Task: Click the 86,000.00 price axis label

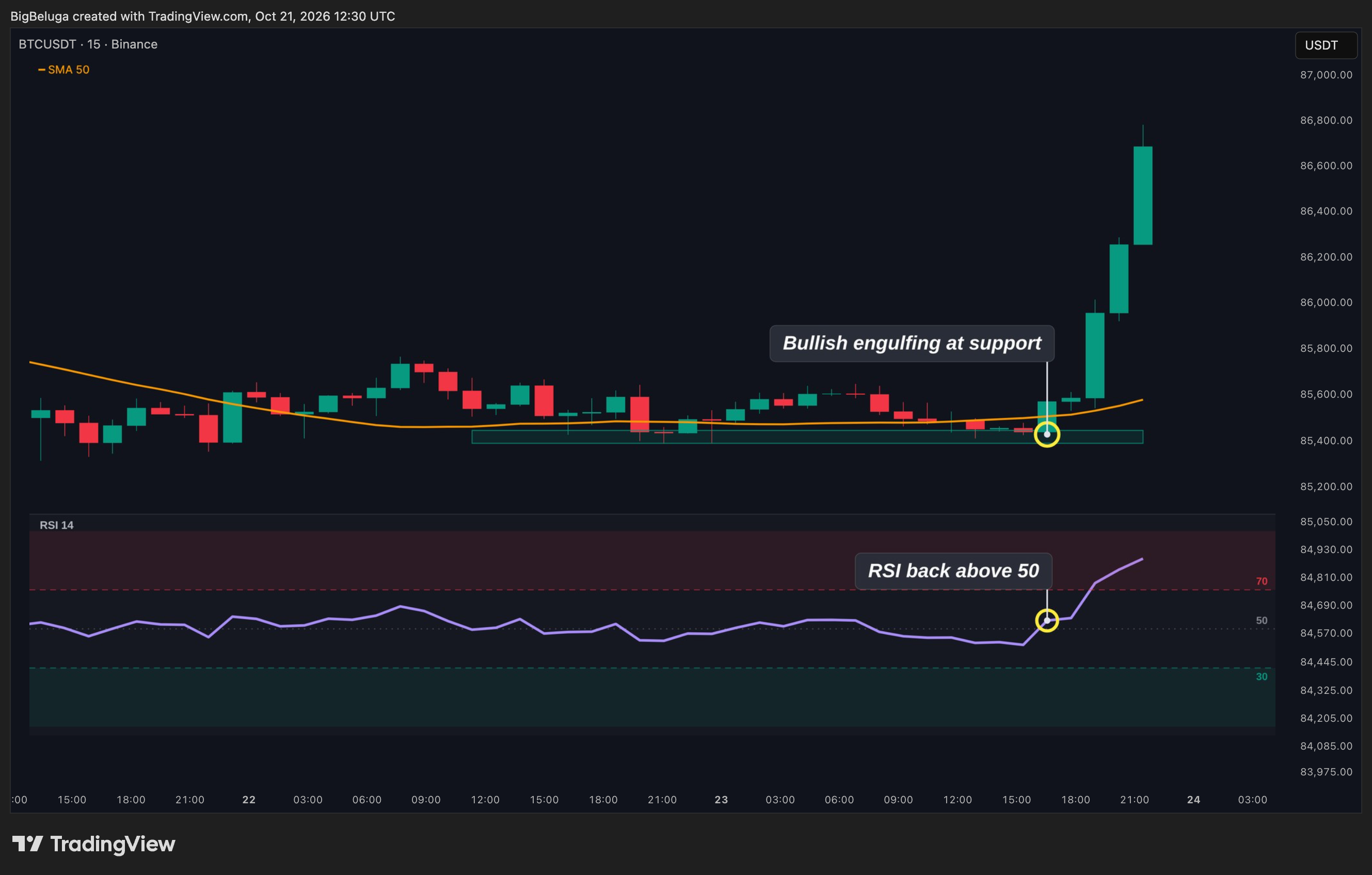Action: pyautogui.click(x=1326, y=302)
